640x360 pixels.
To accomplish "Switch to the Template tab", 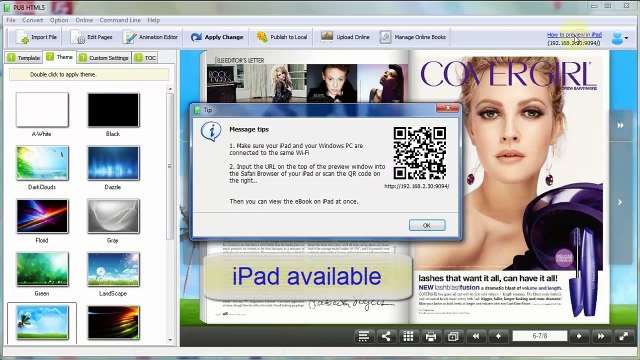I will coord(24,58).
